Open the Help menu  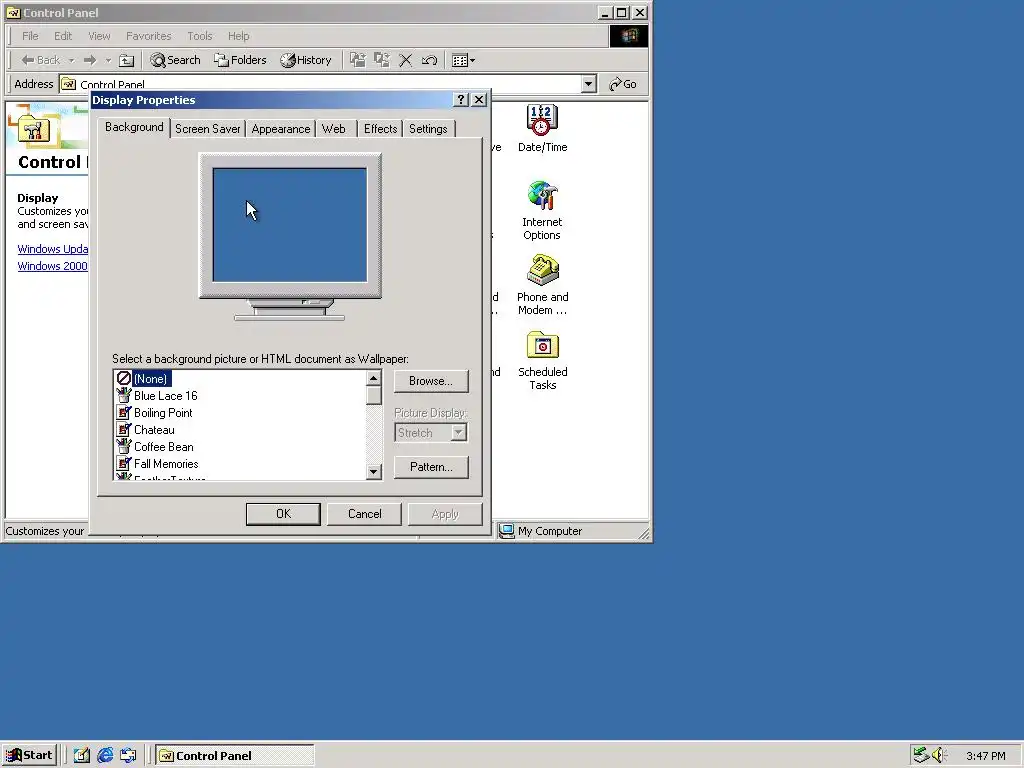point(238,36)
